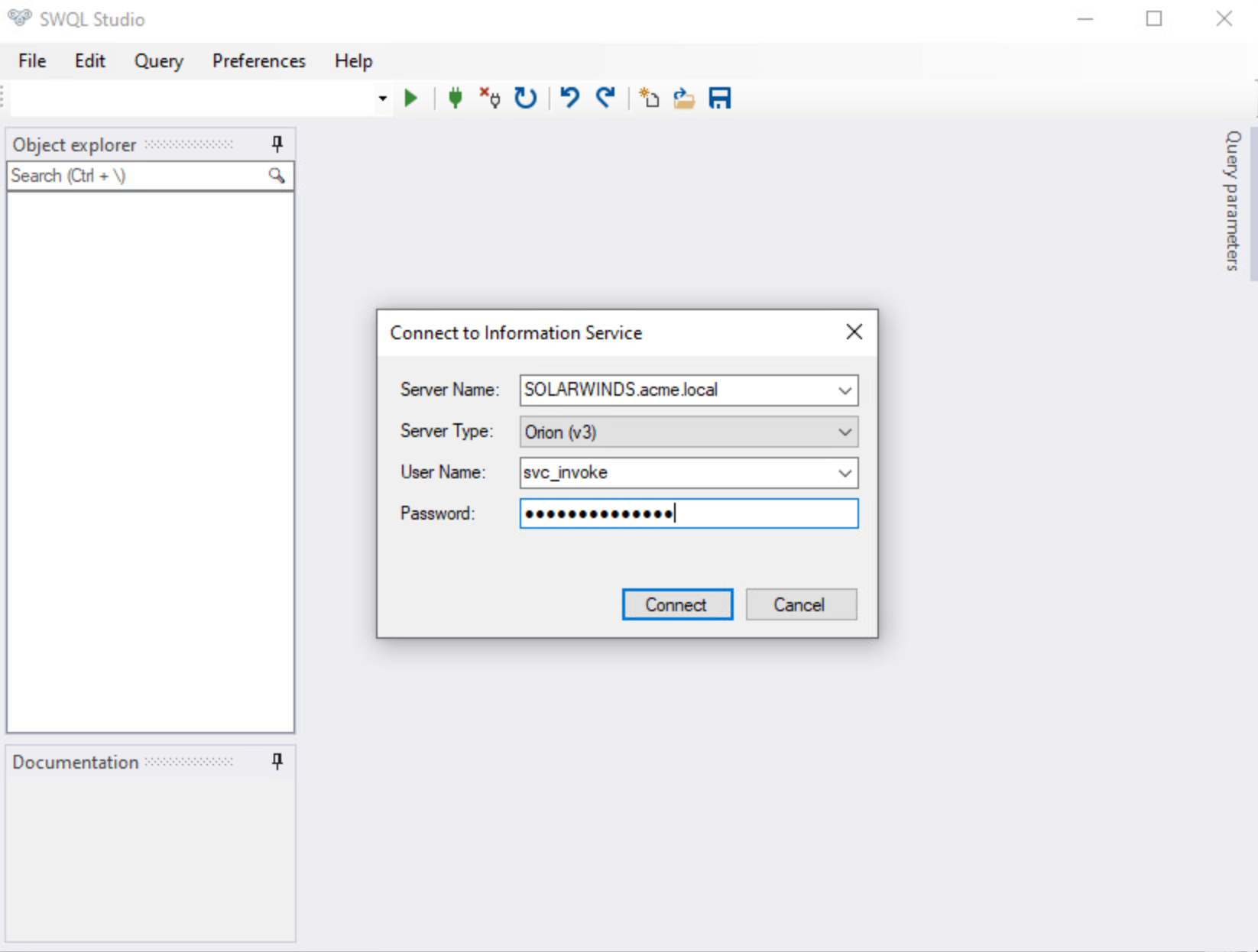Open the Help menu
The width and height of the screenshot is (1258, 952).
(353, 61)
